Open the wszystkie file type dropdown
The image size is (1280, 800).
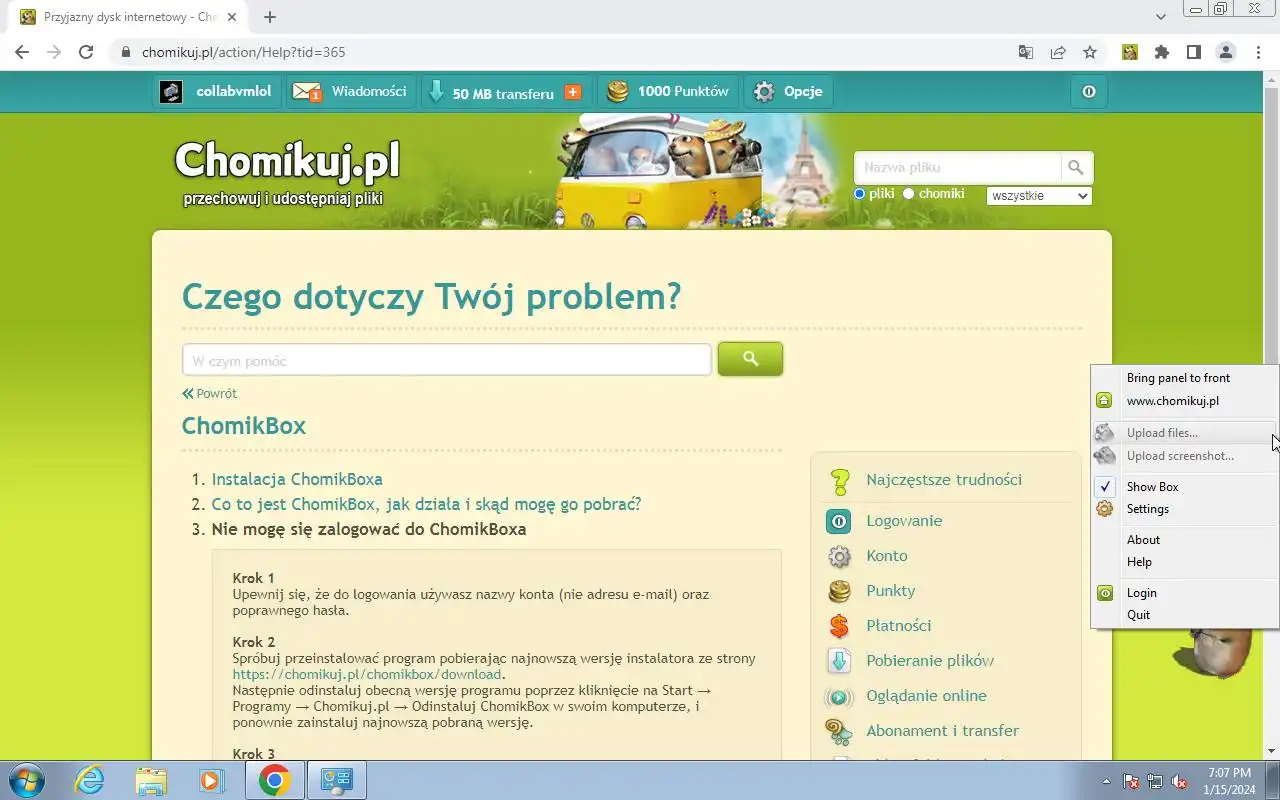pos(1039,196)
